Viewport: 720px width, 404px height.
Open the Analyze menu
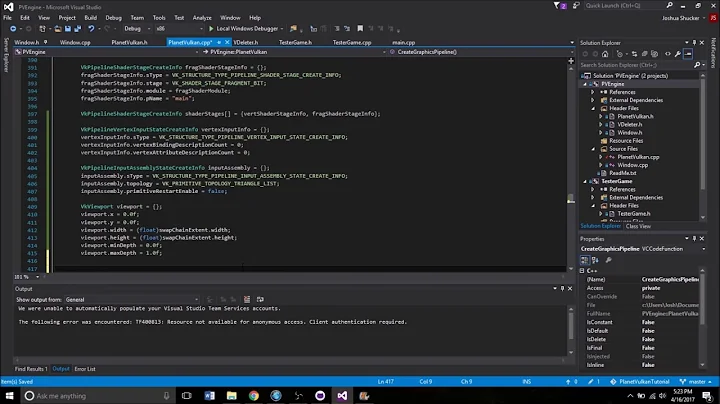click(202, 18)
